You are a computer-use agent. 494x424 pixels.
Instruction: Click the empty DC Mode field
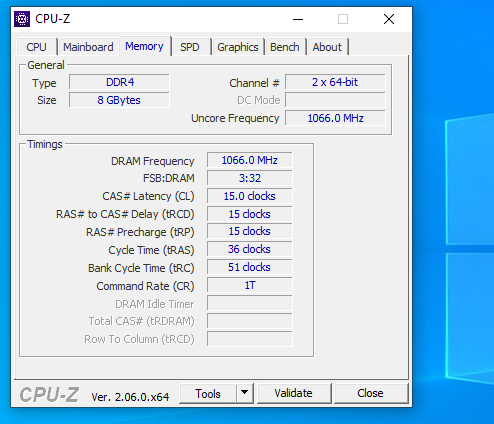click(335, 100)
